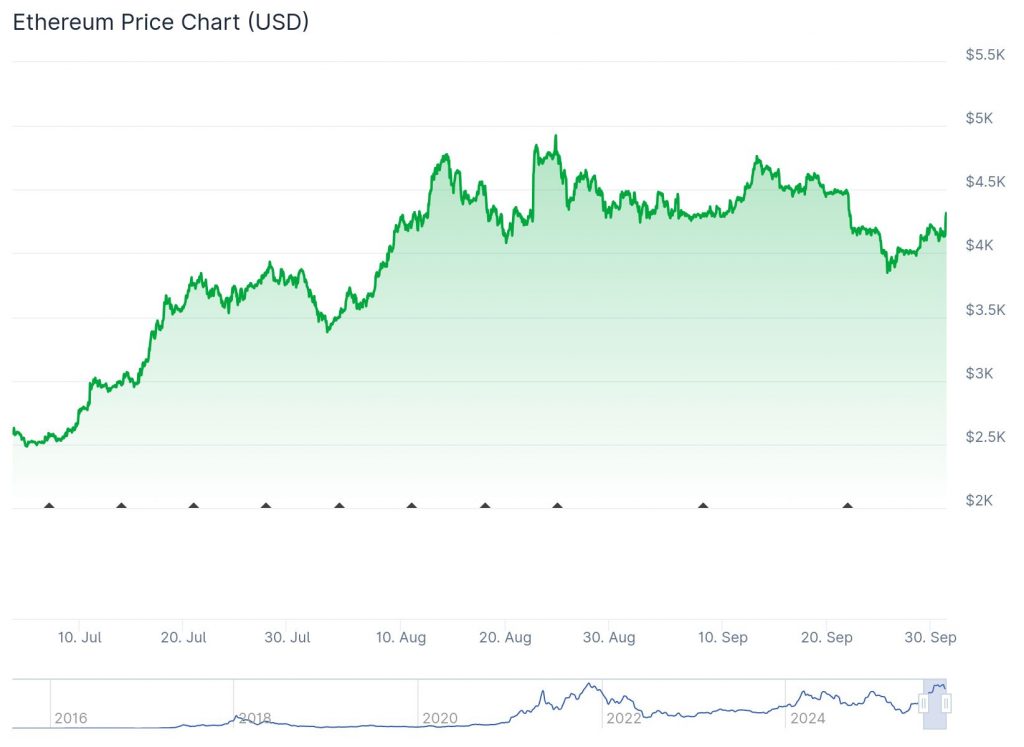Viewport: 1024px width, 747px height.
Task: Click the diamond marker above the 20. Jul label
Action: tap(193, 506)
